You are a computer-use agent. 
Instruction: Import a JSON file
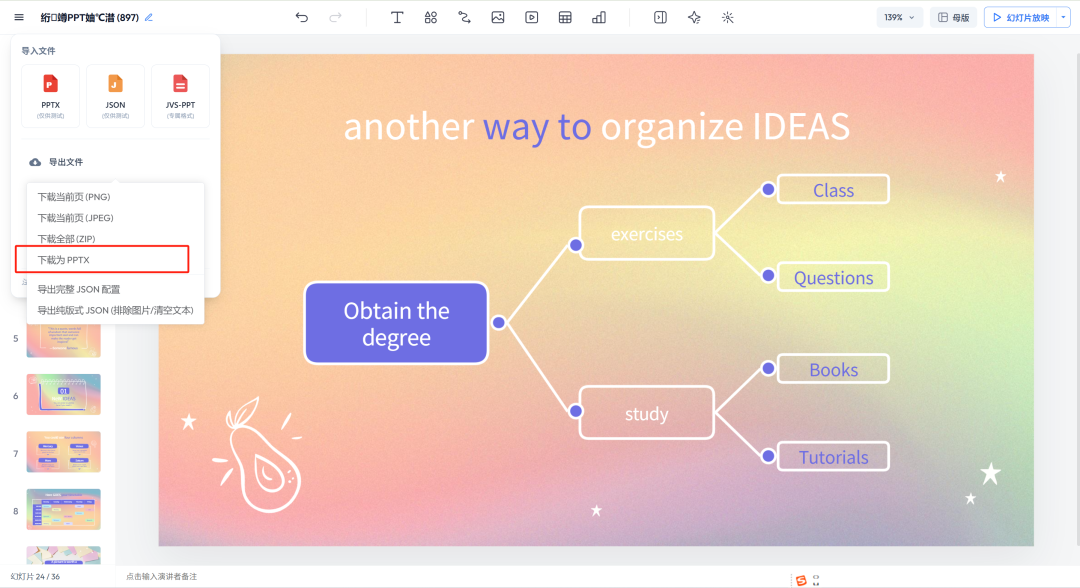(x=115, y=96)
